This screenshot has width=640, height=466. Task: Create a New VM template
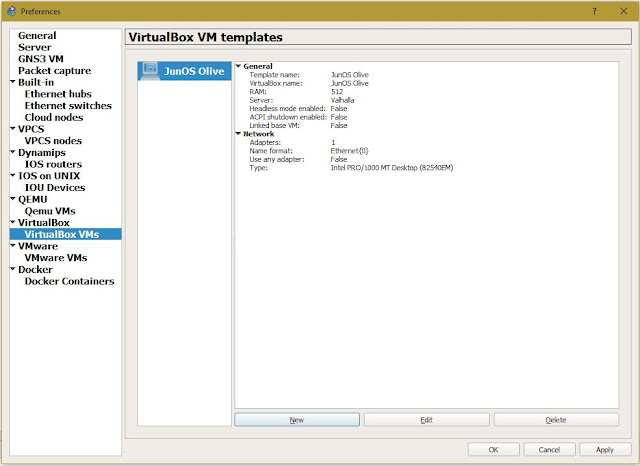click(297, 420)
